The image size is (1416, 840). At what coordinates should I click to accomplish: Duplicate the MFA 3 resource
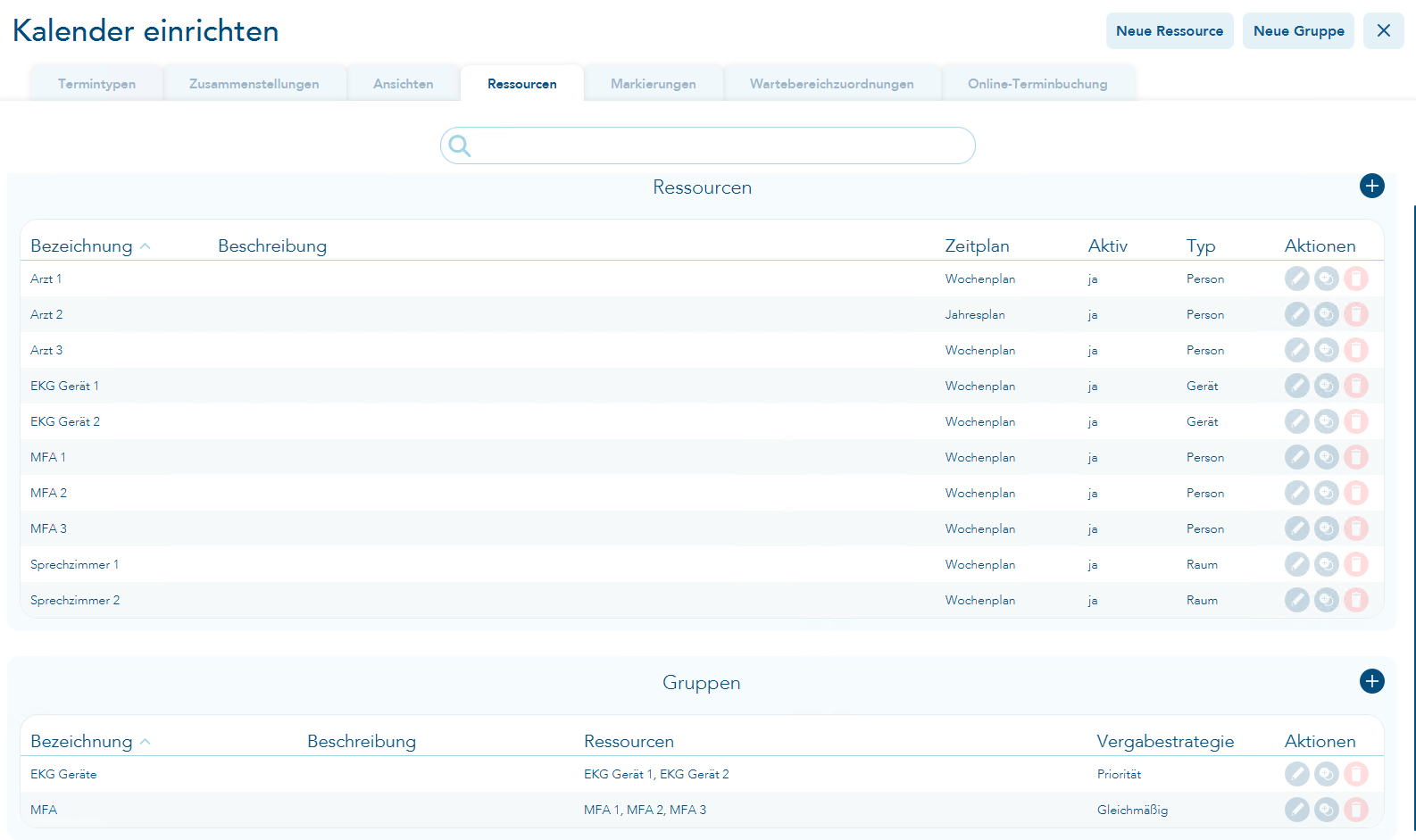(1327, 528)
